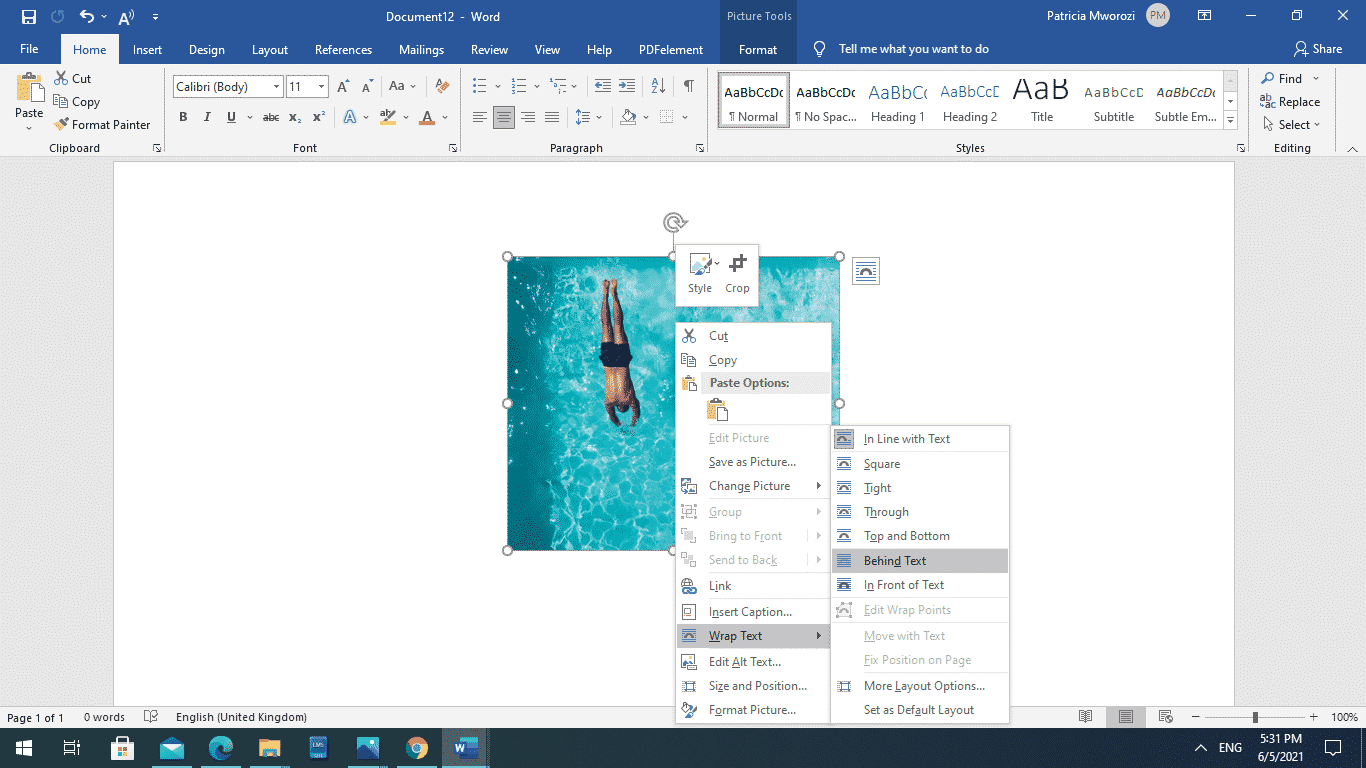Select subscript formatting
The height and width of the screenshot is (768, 1366).
point(295,117)
